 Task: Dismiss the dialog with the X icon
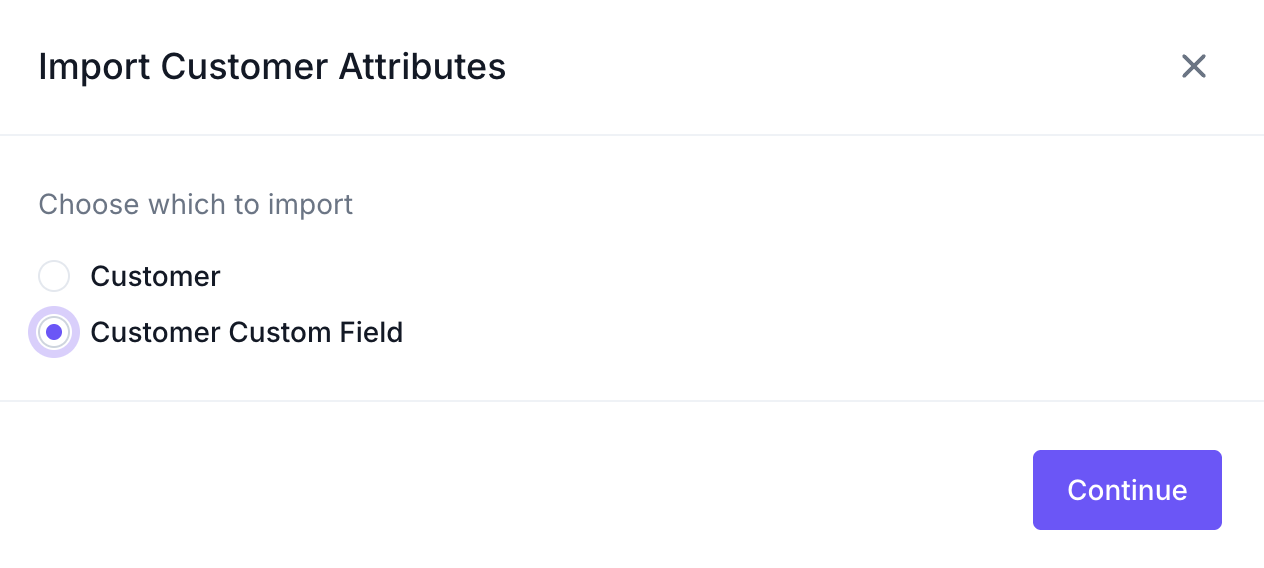coord(1194,66)
